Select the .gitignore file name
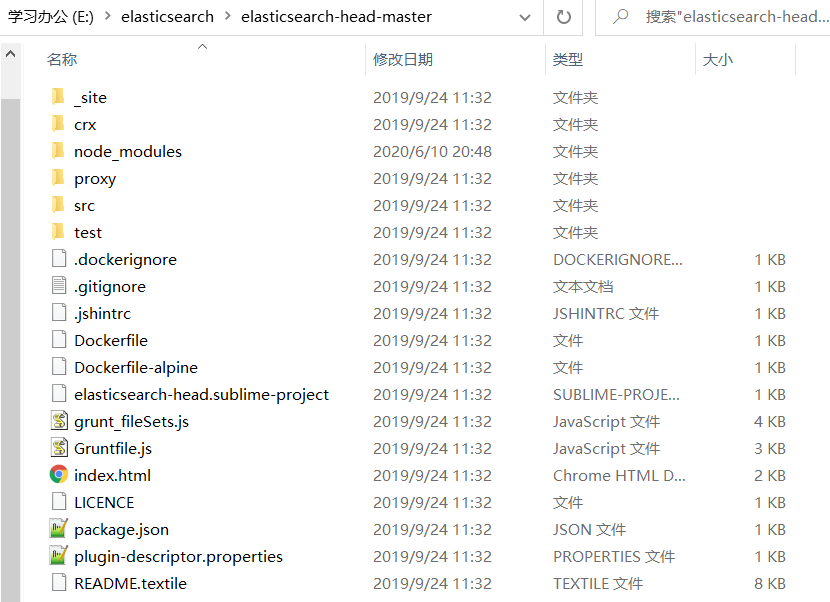830x602 pixels. (x=110, y=286)
